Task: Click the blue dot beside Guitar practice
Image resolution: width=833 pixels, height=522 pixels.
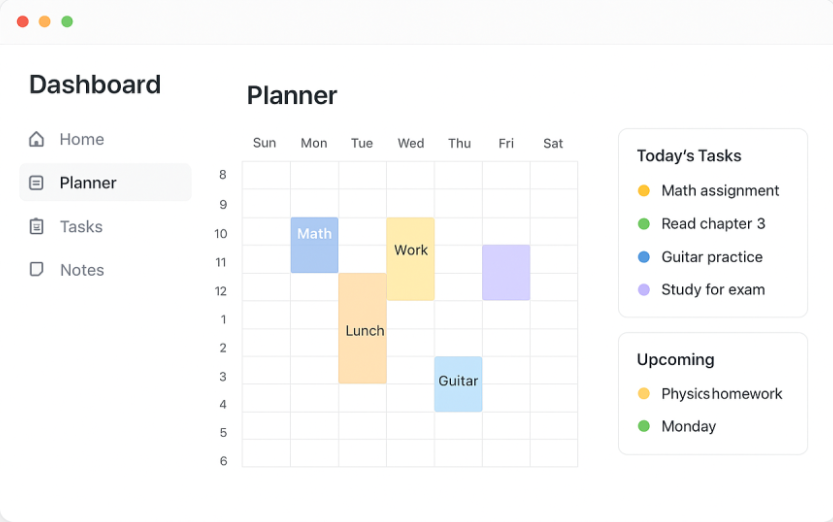Action: [644, 257]
